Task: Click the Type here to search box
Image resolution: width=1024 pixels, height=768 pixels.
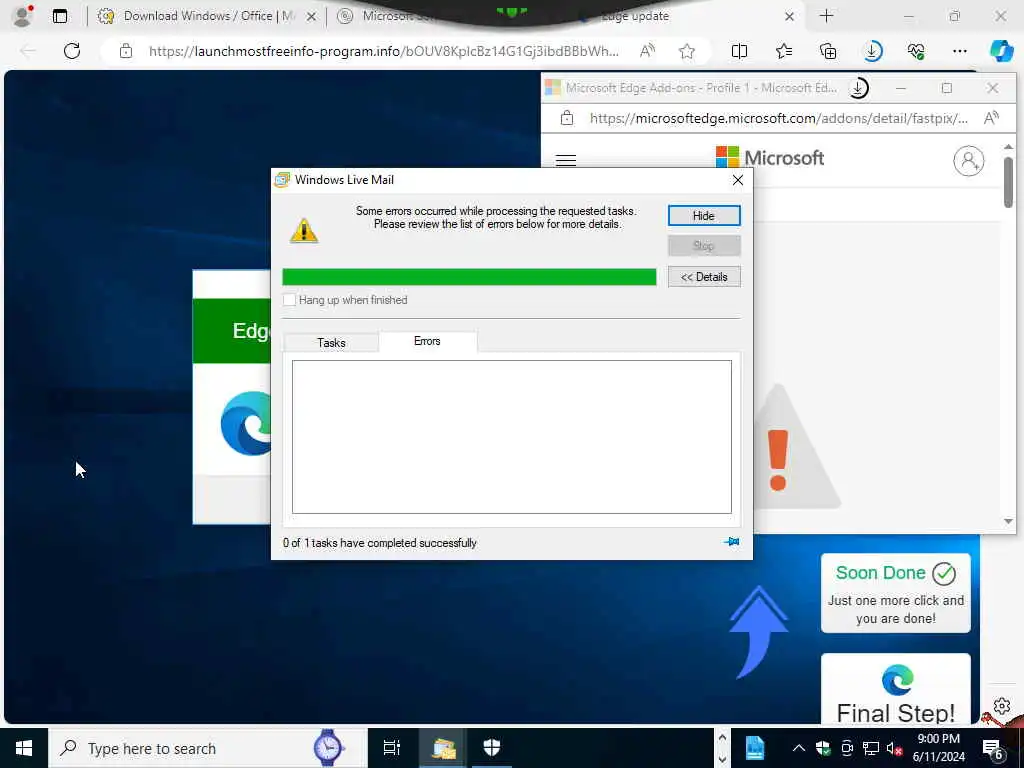Action: 208,748
